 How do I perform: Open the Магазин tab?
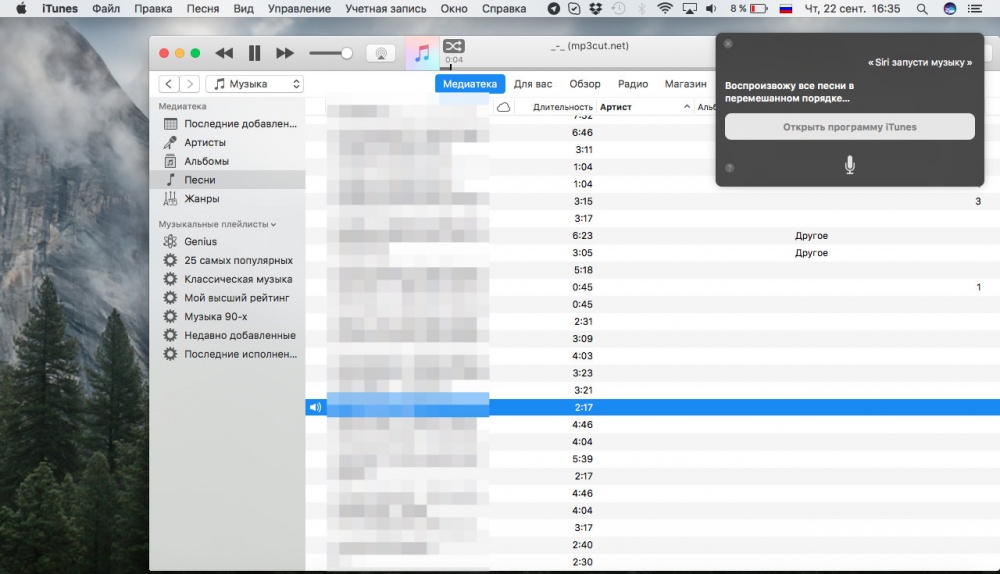[686, 84]
